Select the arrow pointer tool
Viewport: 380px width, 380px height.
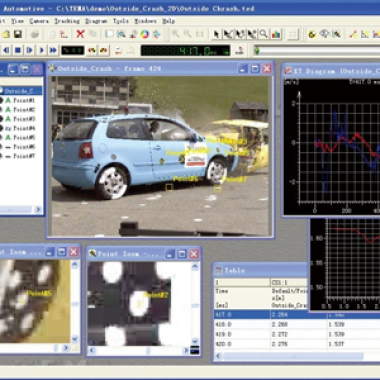click(216, 34)
